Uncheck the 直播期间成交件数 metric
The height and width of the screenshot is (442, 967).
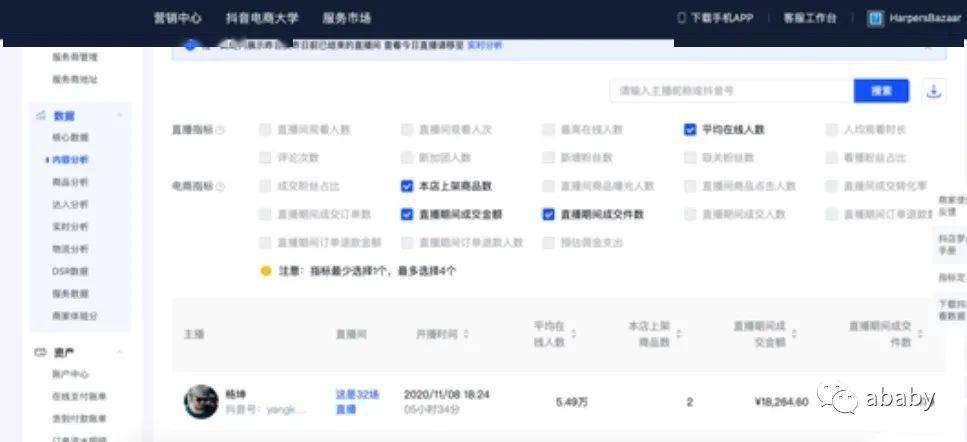coord(548,215)
